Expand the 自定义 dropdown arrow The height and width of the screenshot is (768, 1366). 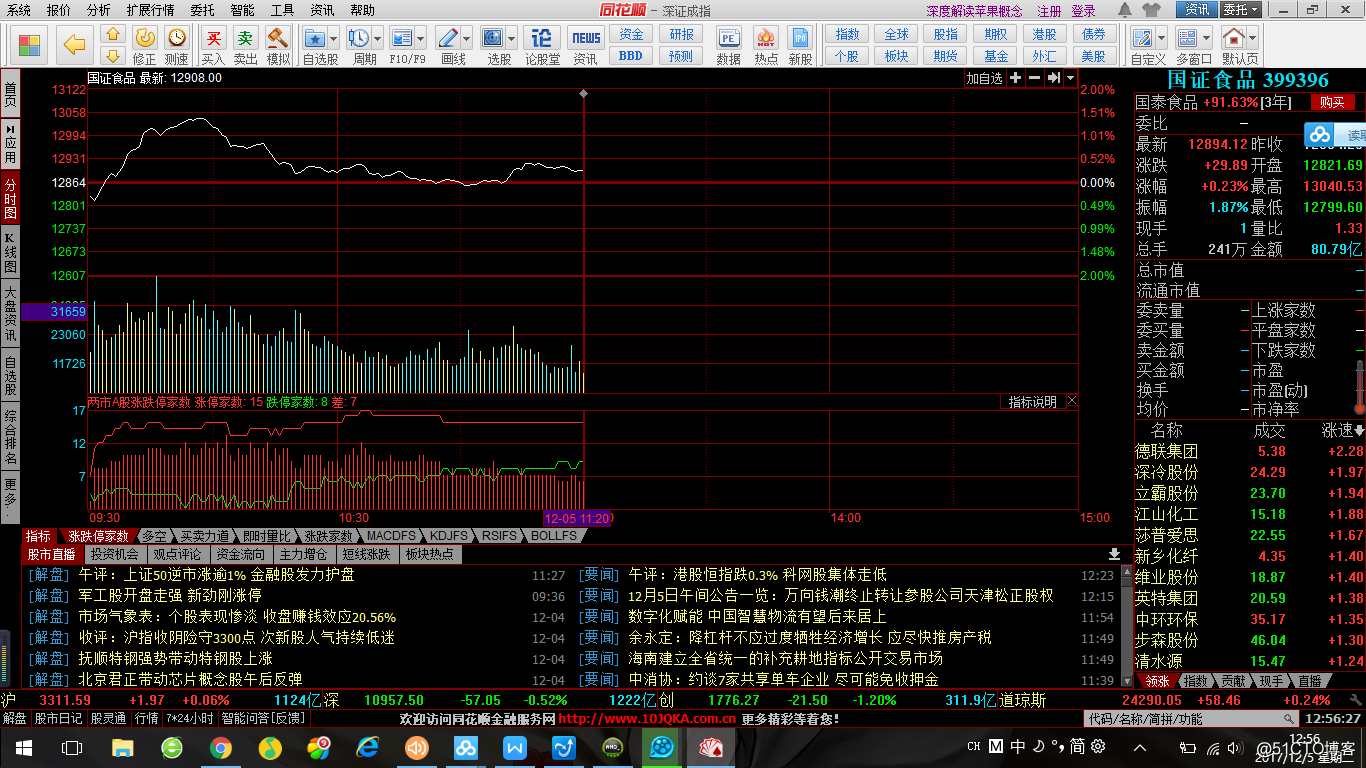pos(1160,38)
